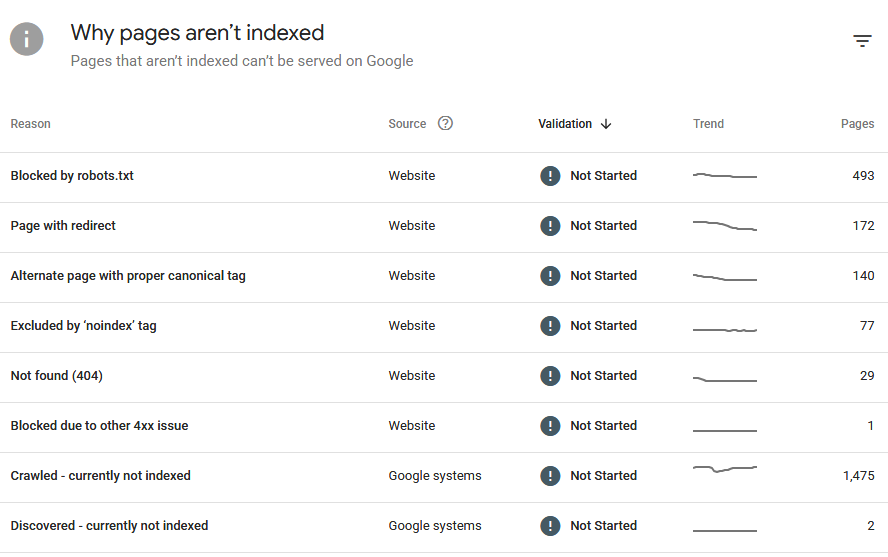Open the Not found (404) reason
888x557 pixels.
57,376
